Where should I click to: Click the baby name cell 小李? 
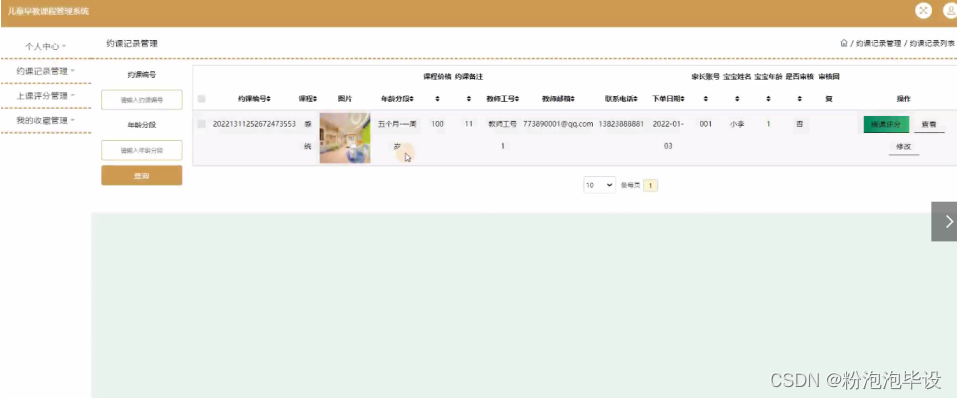[x=737, y=124]
